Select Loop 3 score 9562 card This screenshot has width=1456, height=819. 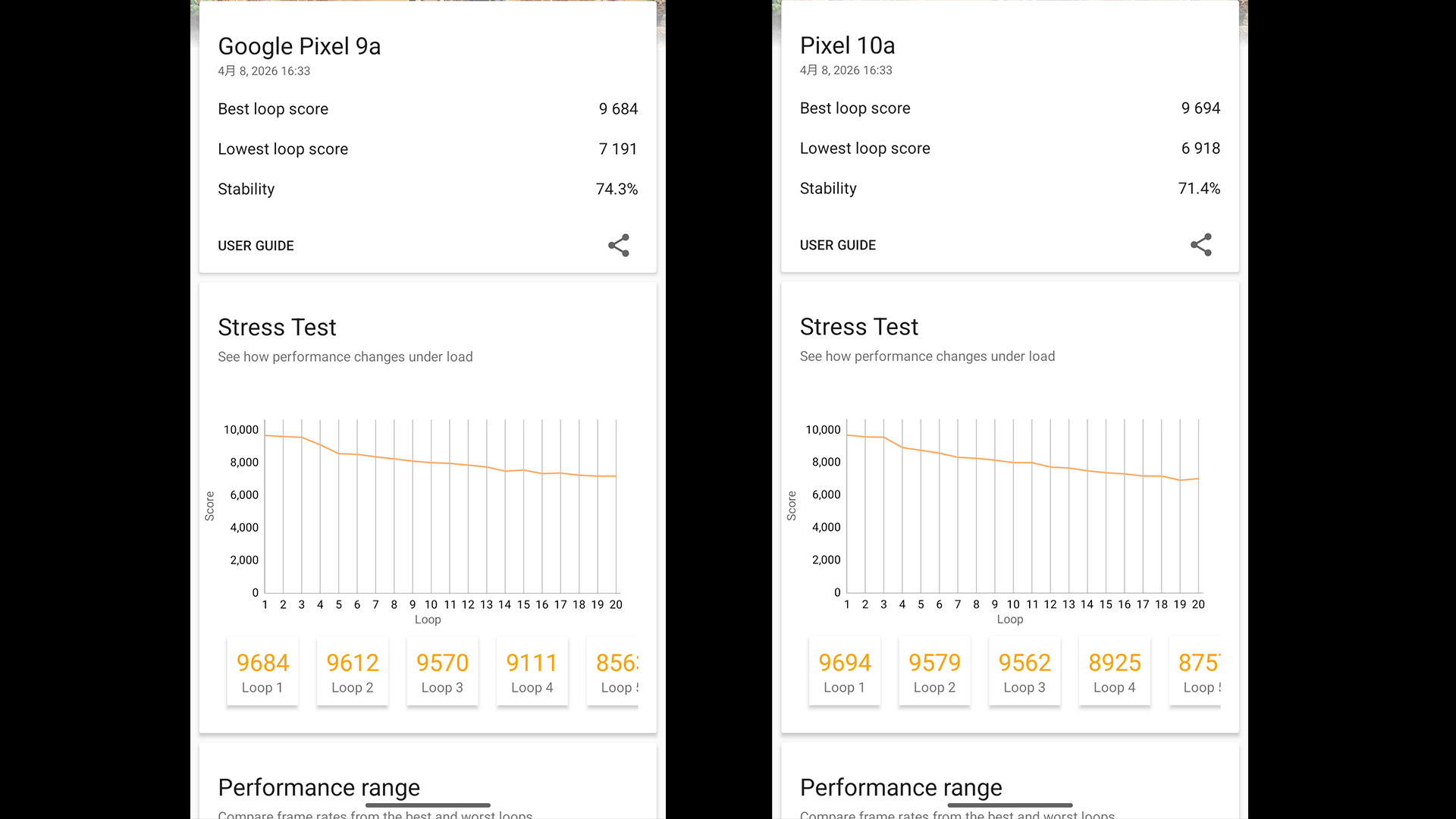tap(1025, 672)
